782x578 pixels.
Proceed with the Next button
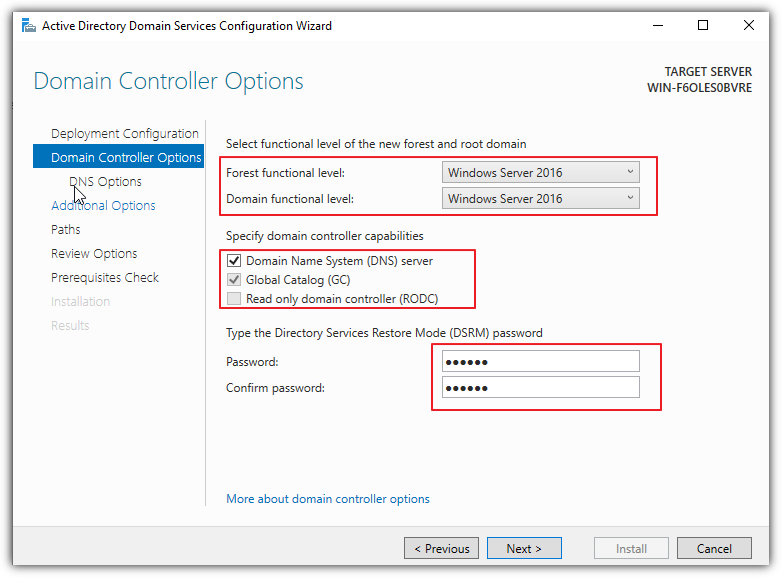click(x=524, y=549)
